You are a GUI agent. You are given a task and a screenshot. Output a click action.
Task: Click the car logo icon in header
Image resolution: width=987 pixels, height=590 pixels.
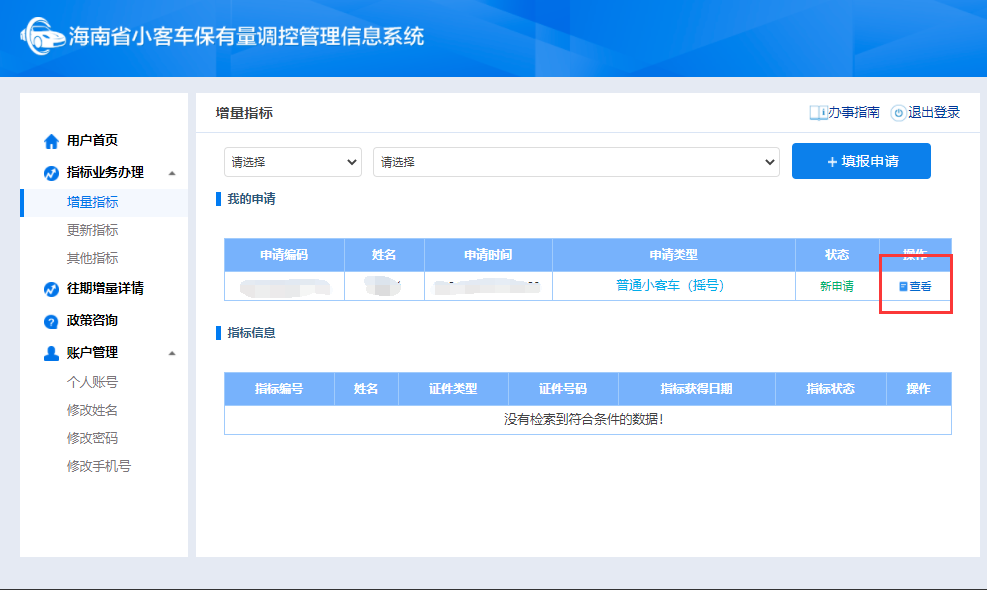[x=42, y=38]
